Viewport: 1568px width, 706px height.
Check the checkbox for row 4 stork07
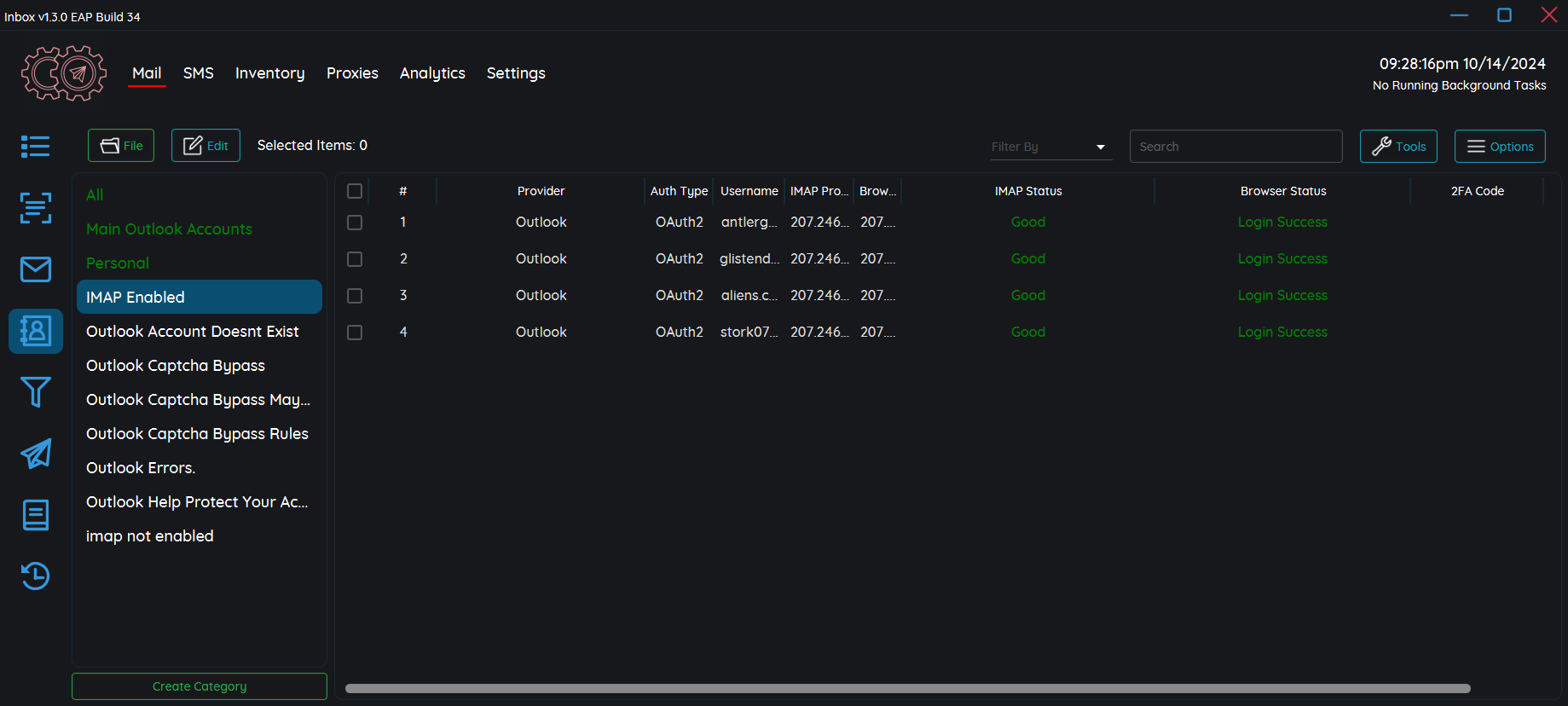pos(355,333)
